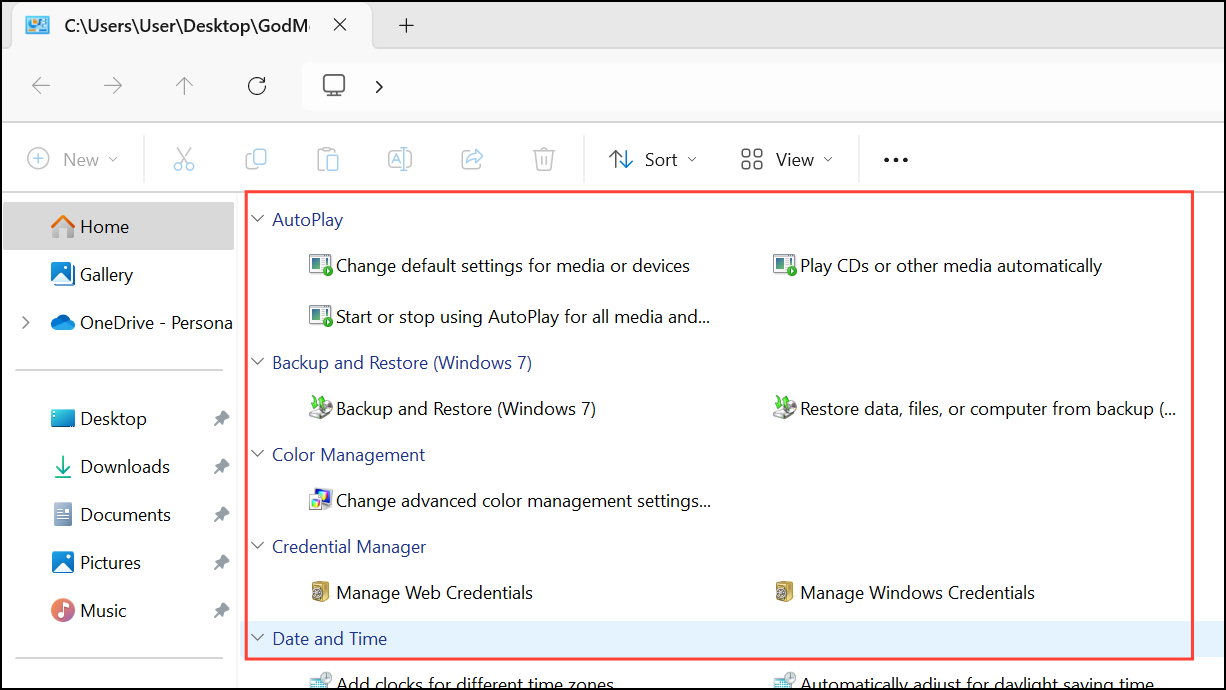
Task: Click AutoPlay icon beside Play CDs item
Action: [x=784, y=266]
